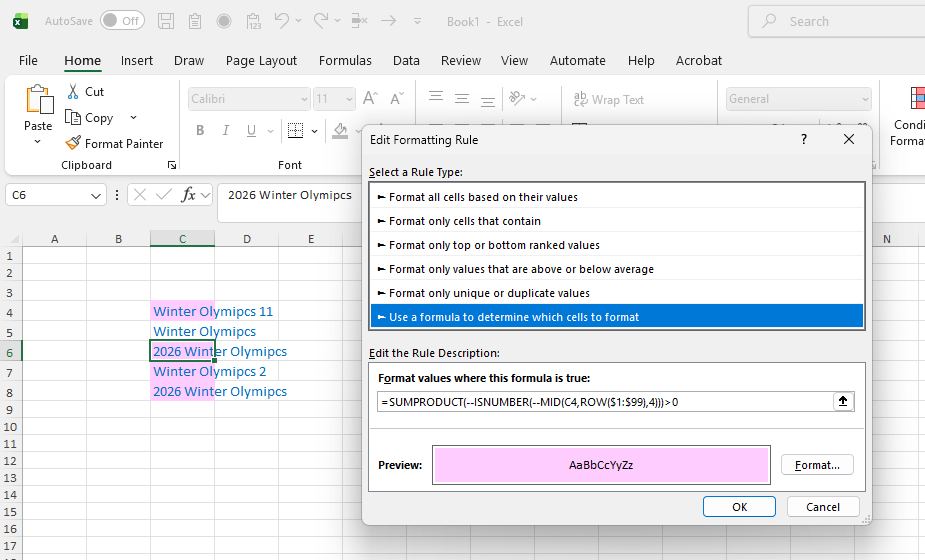This screenshot has width=925, height=560.
Task: Switch to the Insert tab
Action: tap(137, 60)
